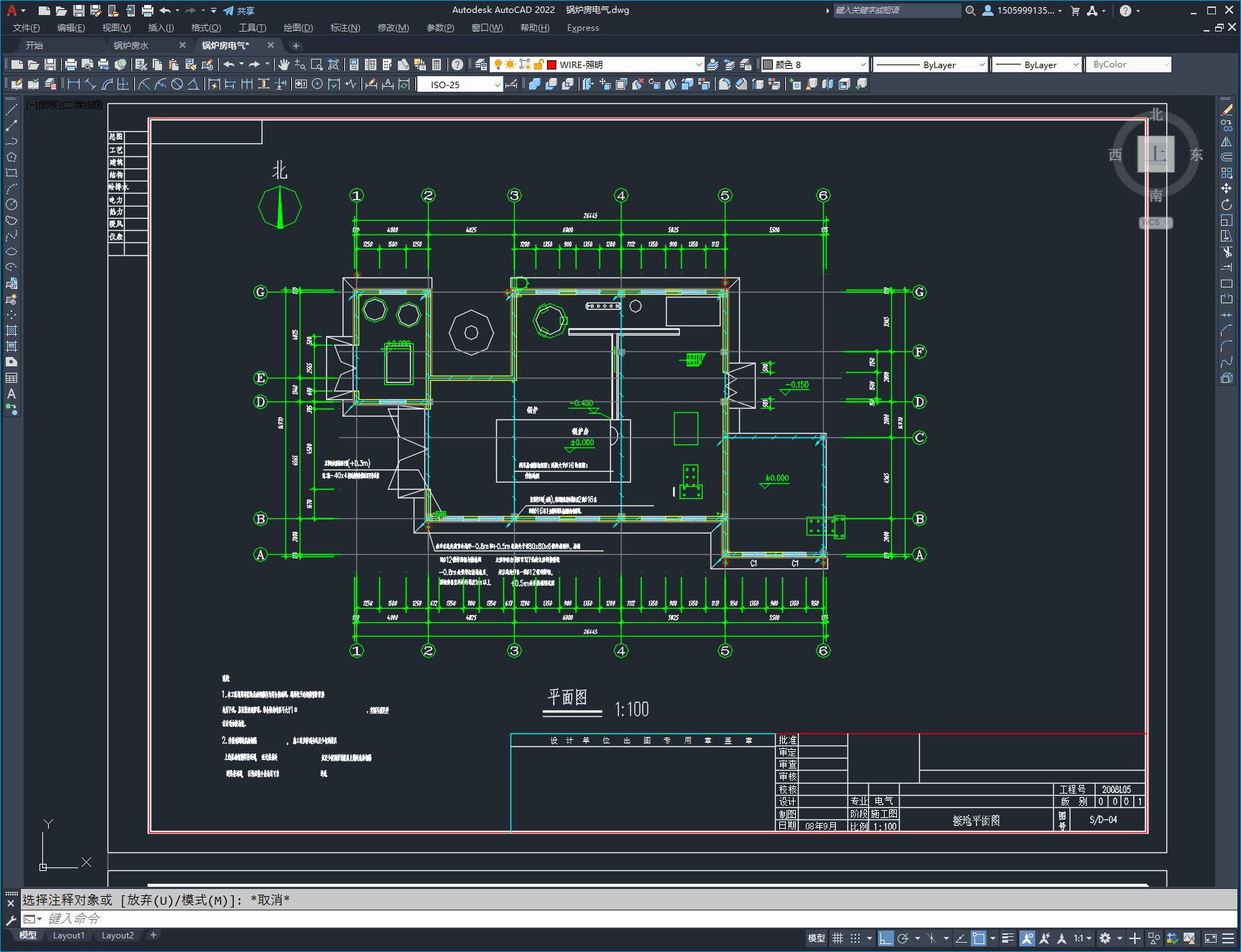1241x952 pixels.
Task: Click the Pan hand tool icon
Action: (x=284, y=65)
